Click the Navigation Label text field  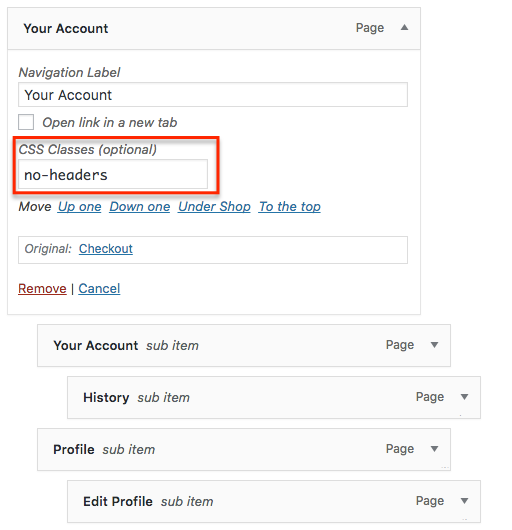[x=213, y=95]
